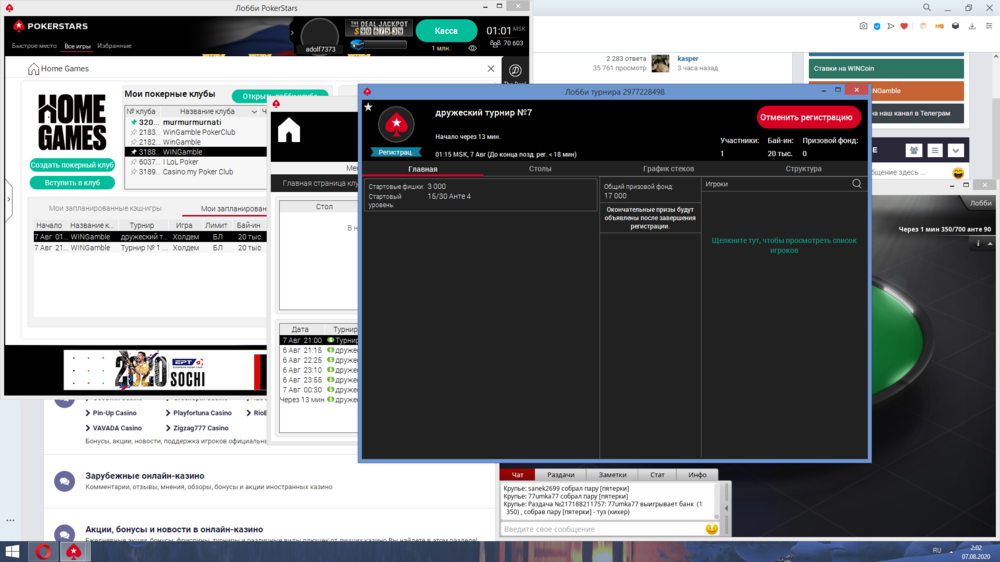The width and height of the screenshot is (1000, 562).
Task: Expand the chat box chevron dropdown
Action: 956,150
